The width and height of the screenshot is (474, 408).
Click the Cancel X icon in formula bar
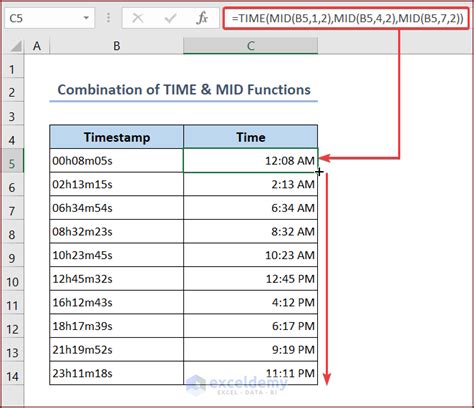[x=138, y=18]
